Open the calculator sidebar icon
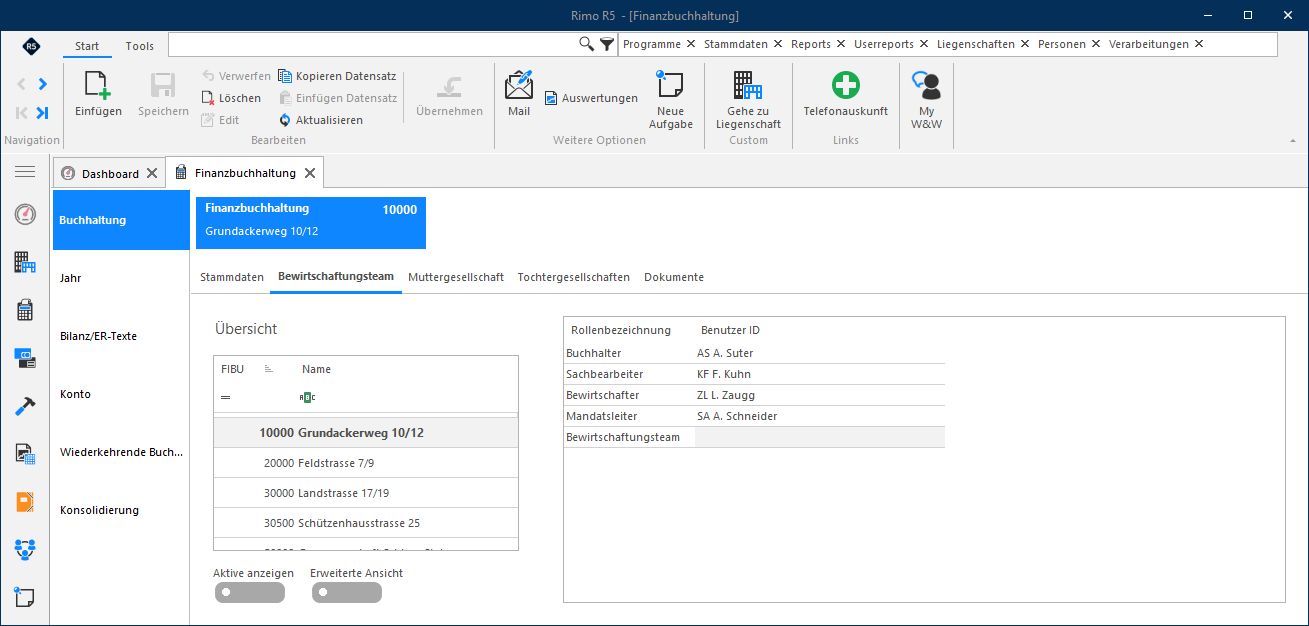The width and height of the screenshot is (1309, 626). [x=25, y=310]
